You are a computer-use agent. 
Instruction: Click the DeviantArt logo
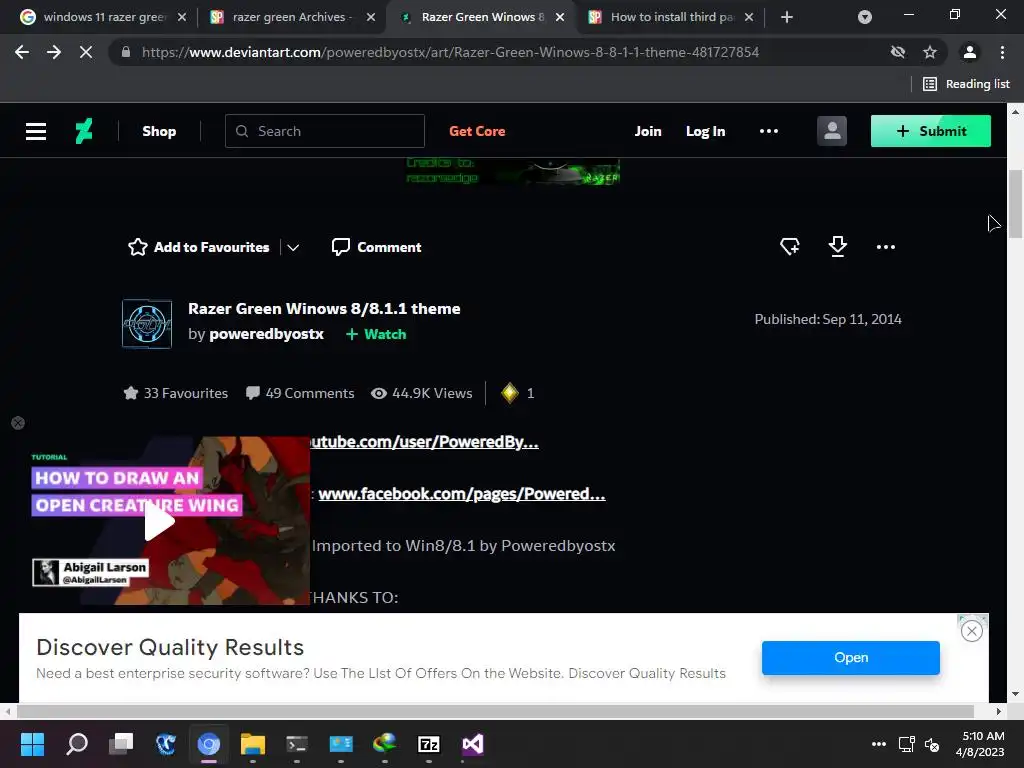pyautogui.click(x=84, y=131)
